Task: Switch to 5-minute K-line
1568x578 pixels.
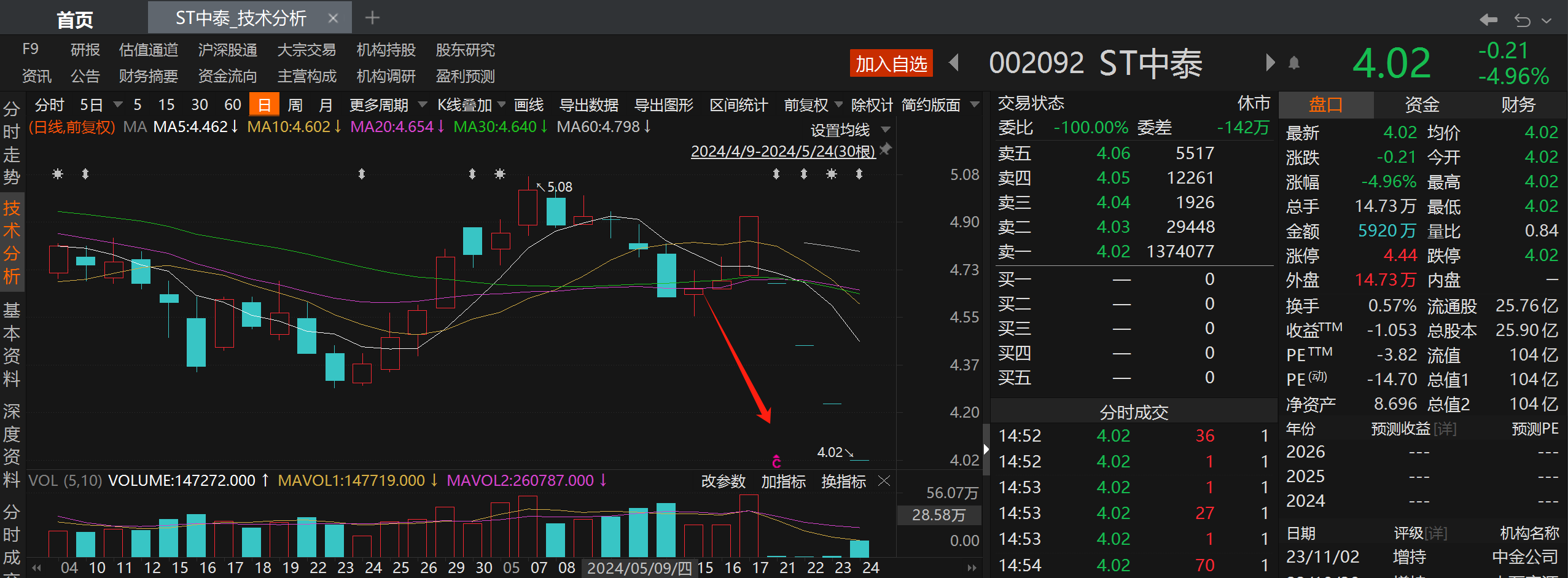Action: pyautogui.click(x=138, y=105)
